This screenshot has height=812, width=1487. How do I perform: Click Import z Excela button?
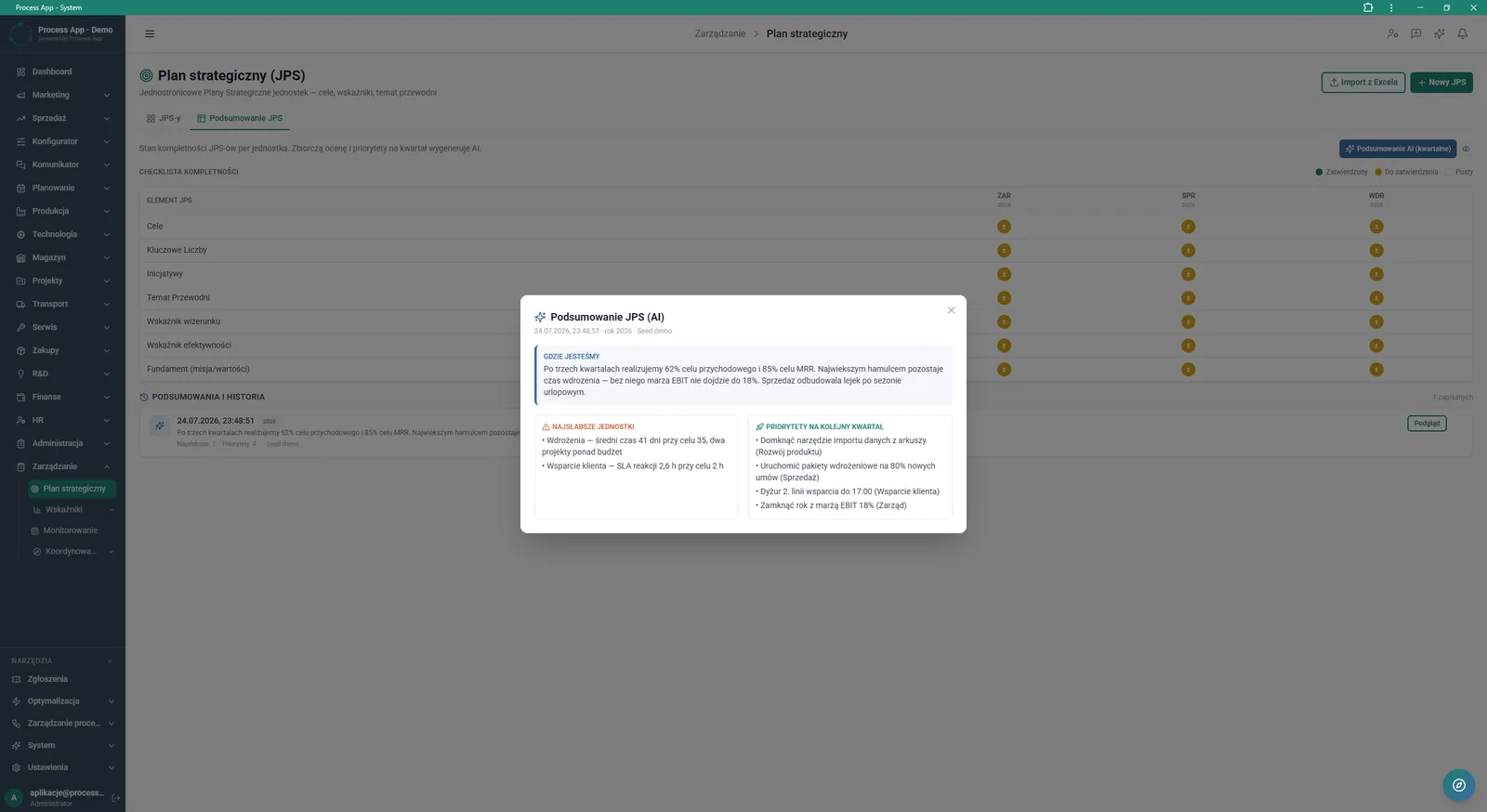click(1363, 82)
